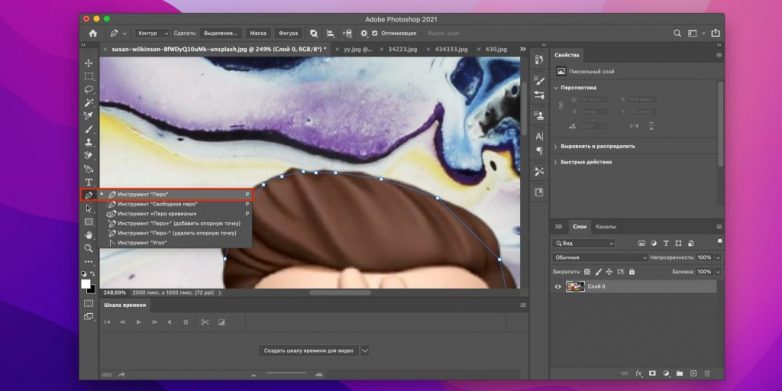Change screen mode icon at toolbar bottom
Screen dimensions: 782x391
89,316
